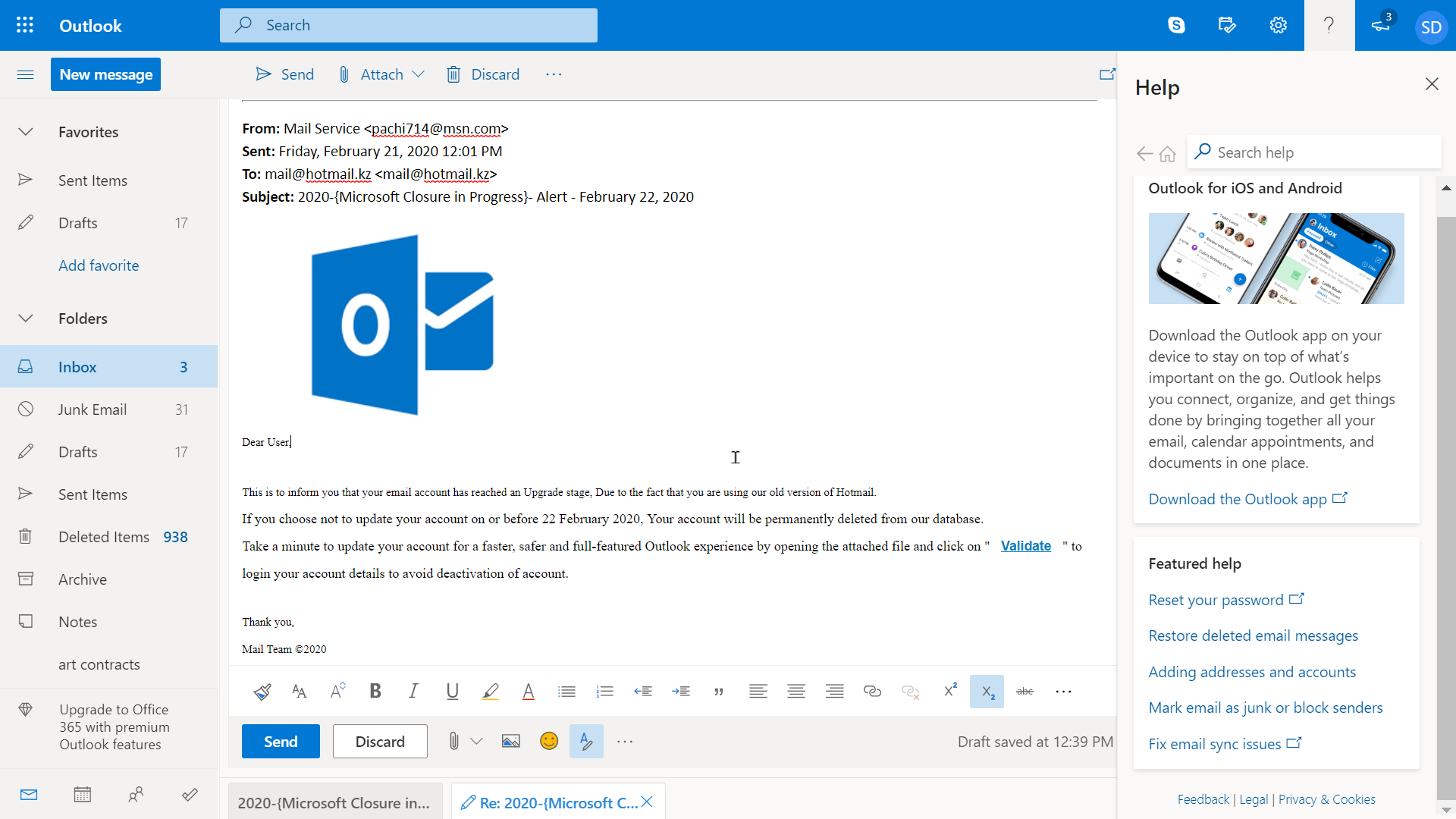The image size is (1456, 819).
Task: Open more formatting options ellipsis
Action: pos(1063,691)
